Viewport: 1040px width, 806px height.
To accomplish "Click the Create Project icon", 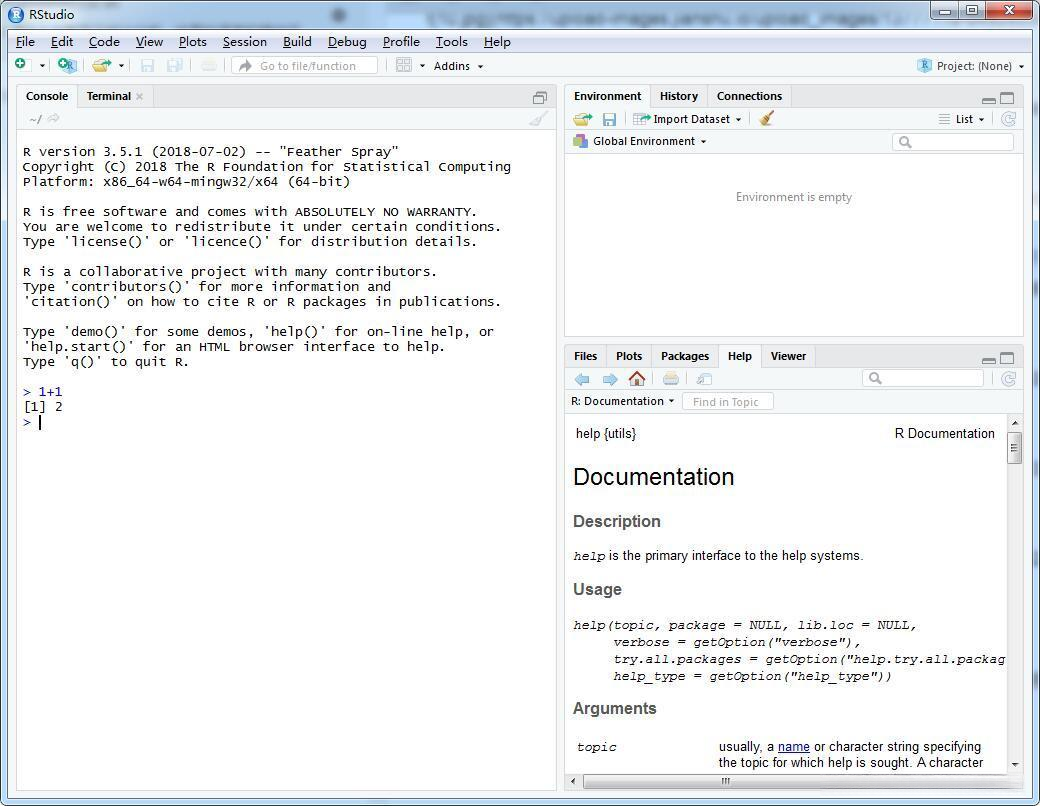I will 67,65.
